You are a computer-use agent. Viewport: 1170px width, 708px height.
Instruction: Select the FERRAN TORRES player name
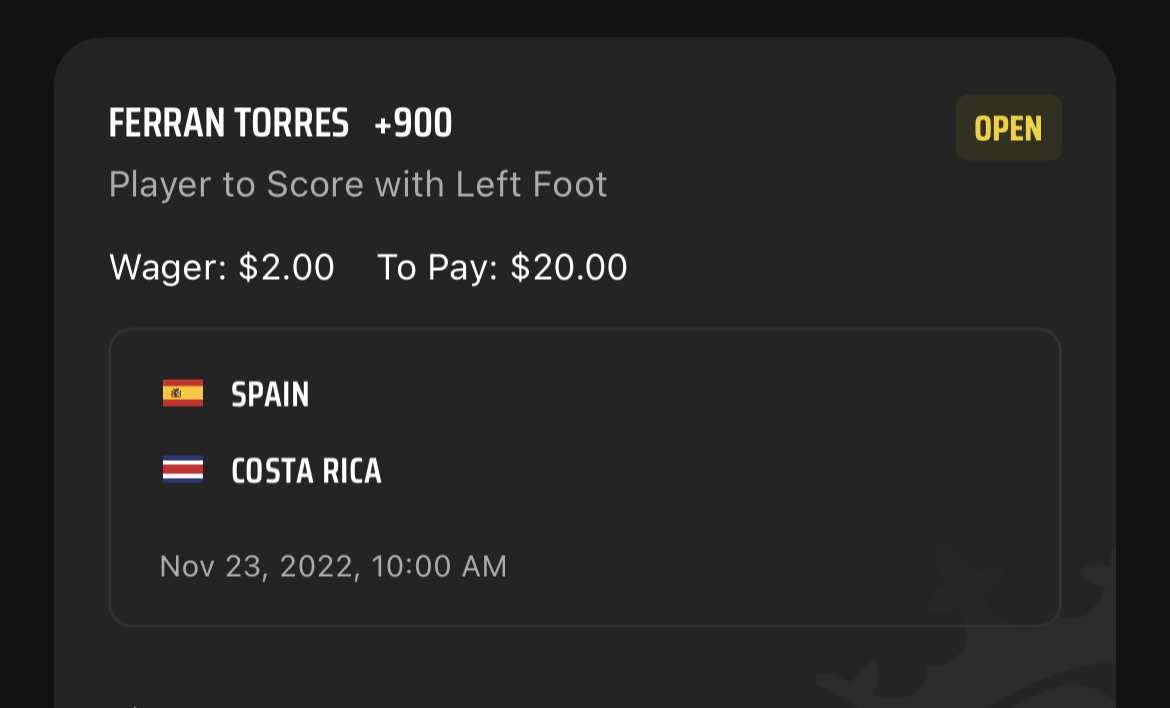click(x=229, y=125)
